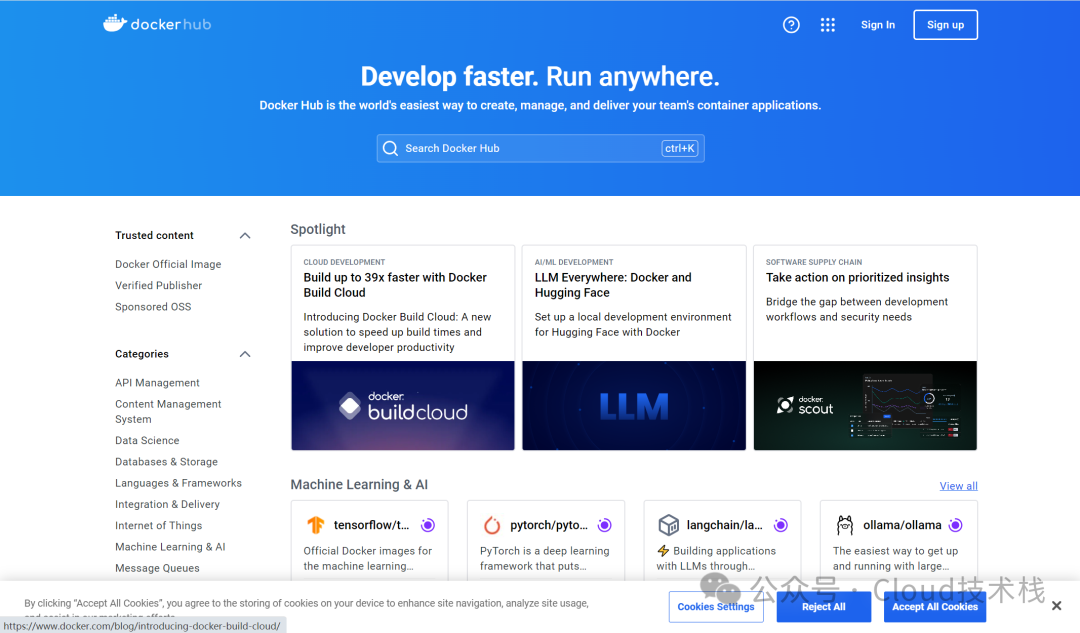Open the apps grid menu icon
1080x633 pixels.
828,25
